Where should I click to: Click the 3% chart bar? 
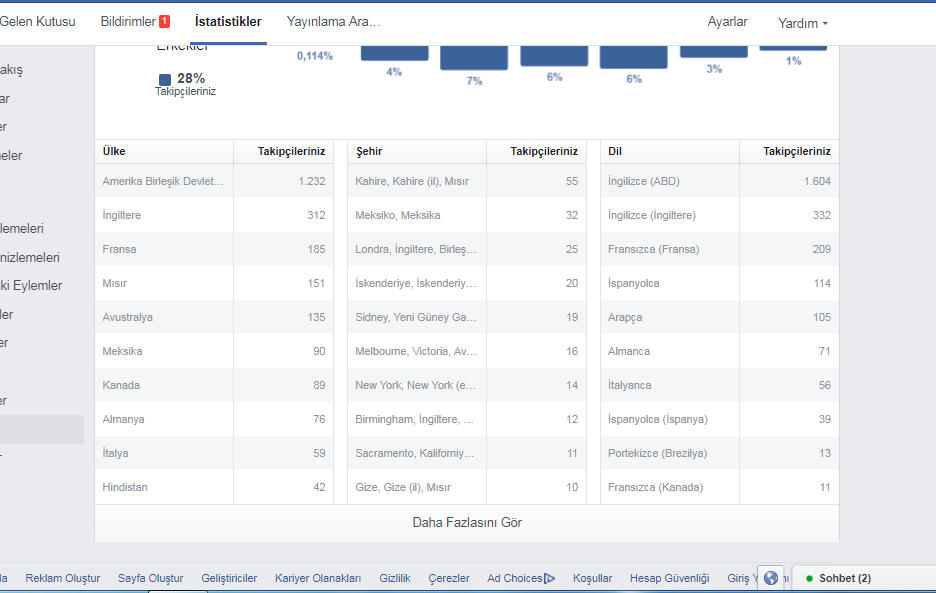pyautogui.click(x=714, y=51)
